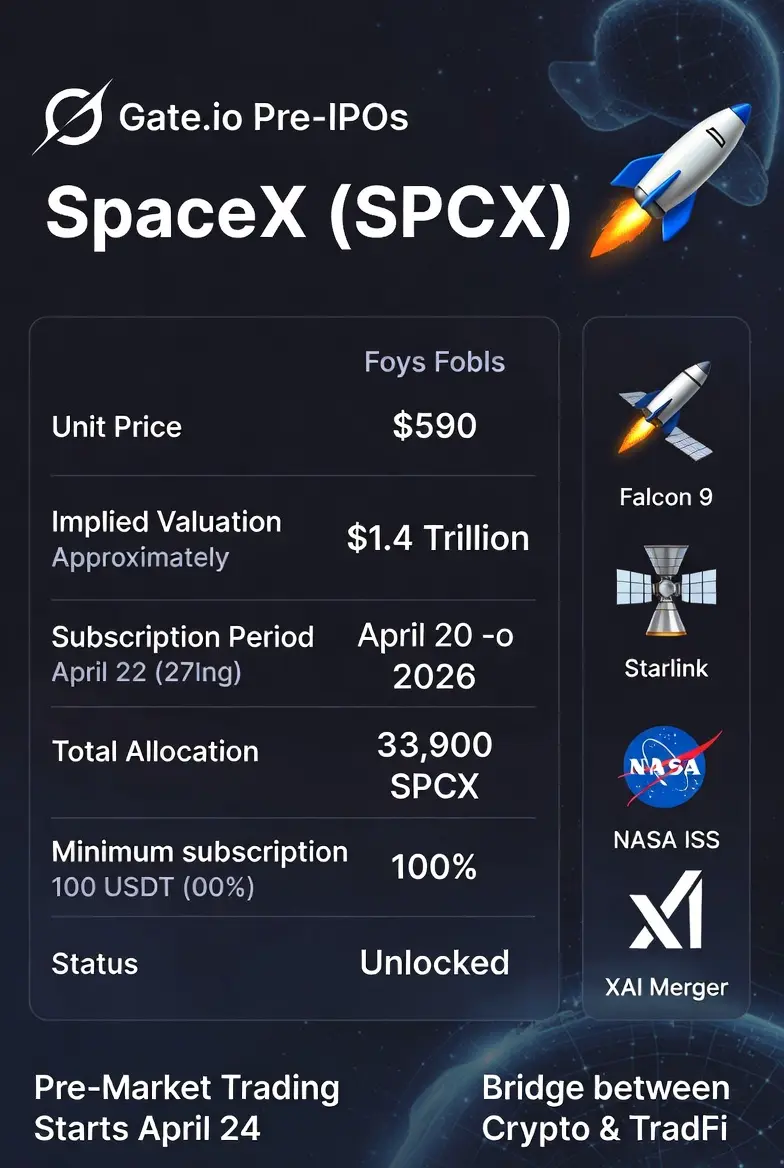Click the NASA logo icon
784x1168 pixels.
[x=666, y=767]
